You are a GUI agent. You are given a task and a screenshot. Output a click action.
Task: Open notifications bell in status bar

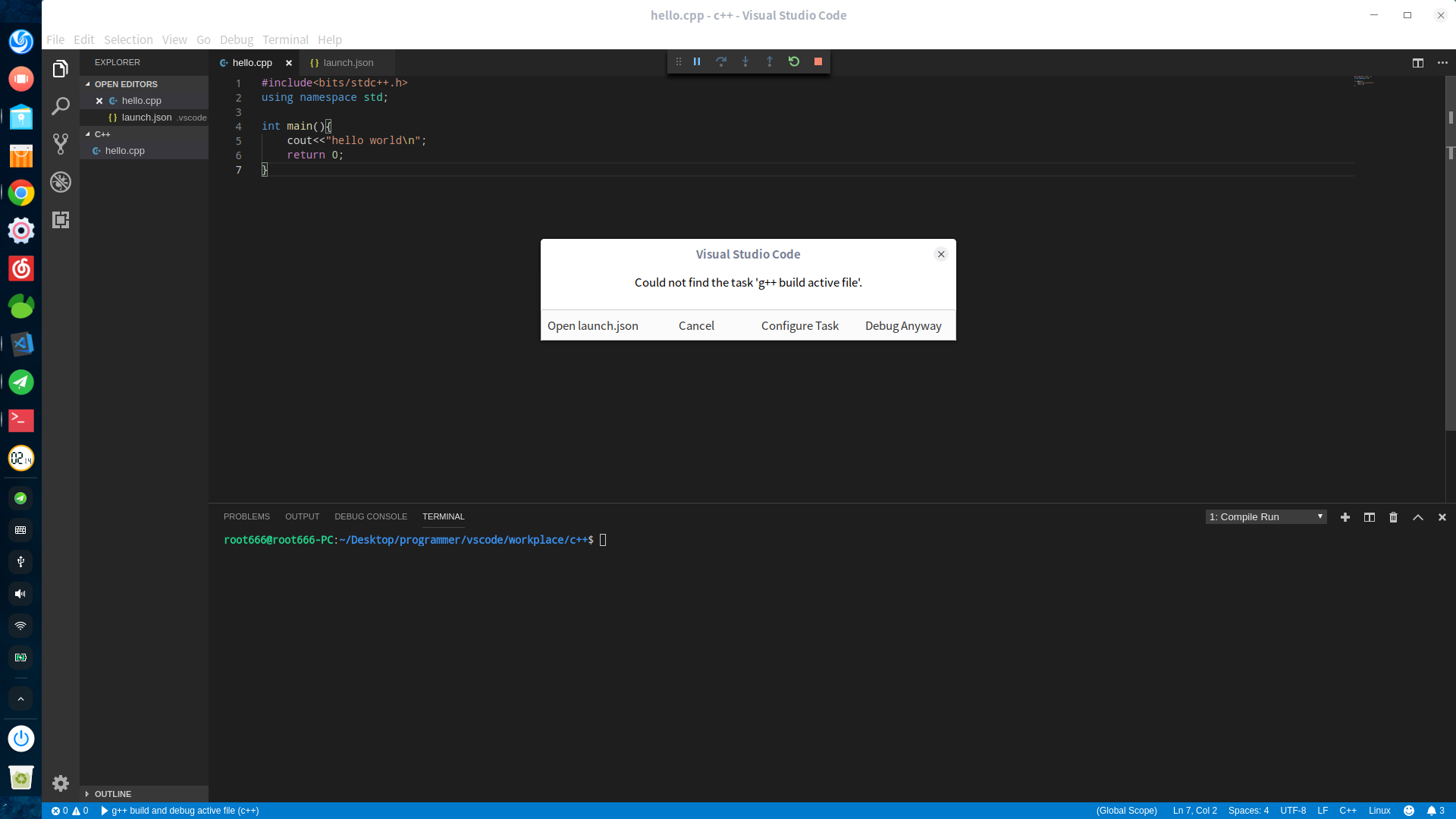tap(1436, 811)
